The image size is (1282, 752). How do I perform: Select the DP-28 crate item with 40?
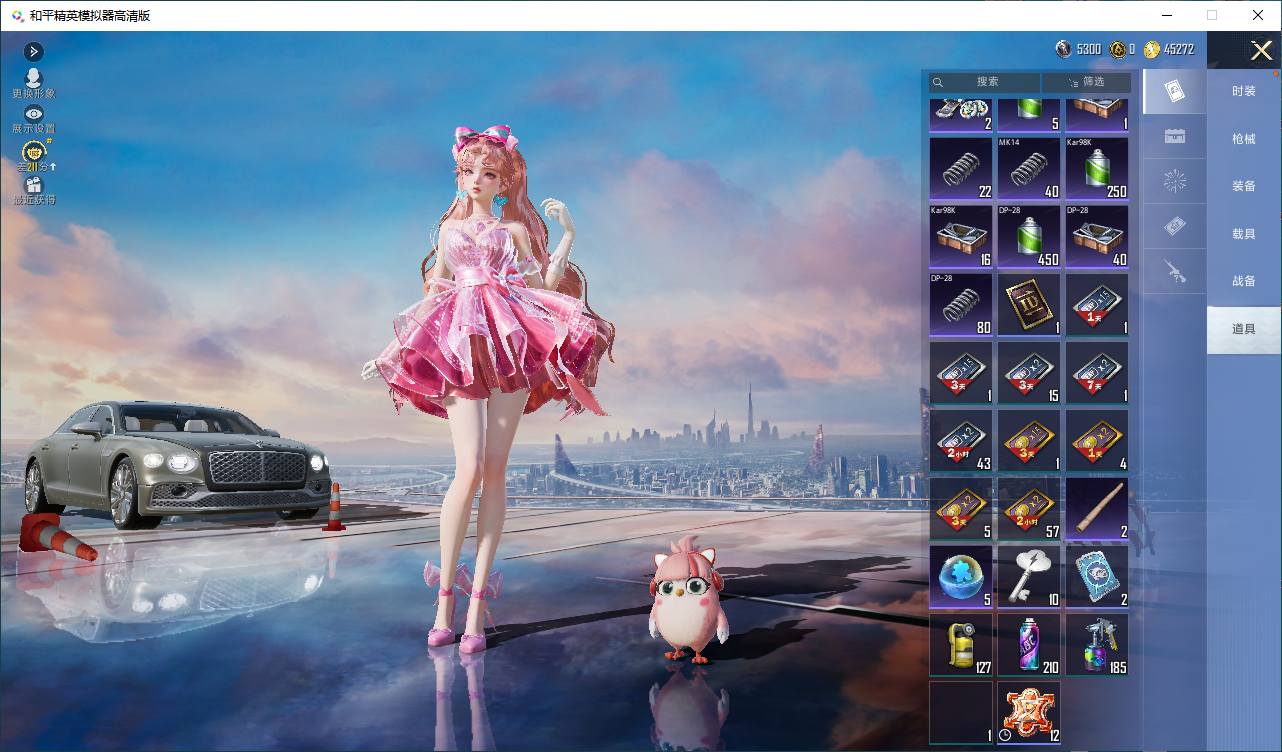click(1097, 237)
